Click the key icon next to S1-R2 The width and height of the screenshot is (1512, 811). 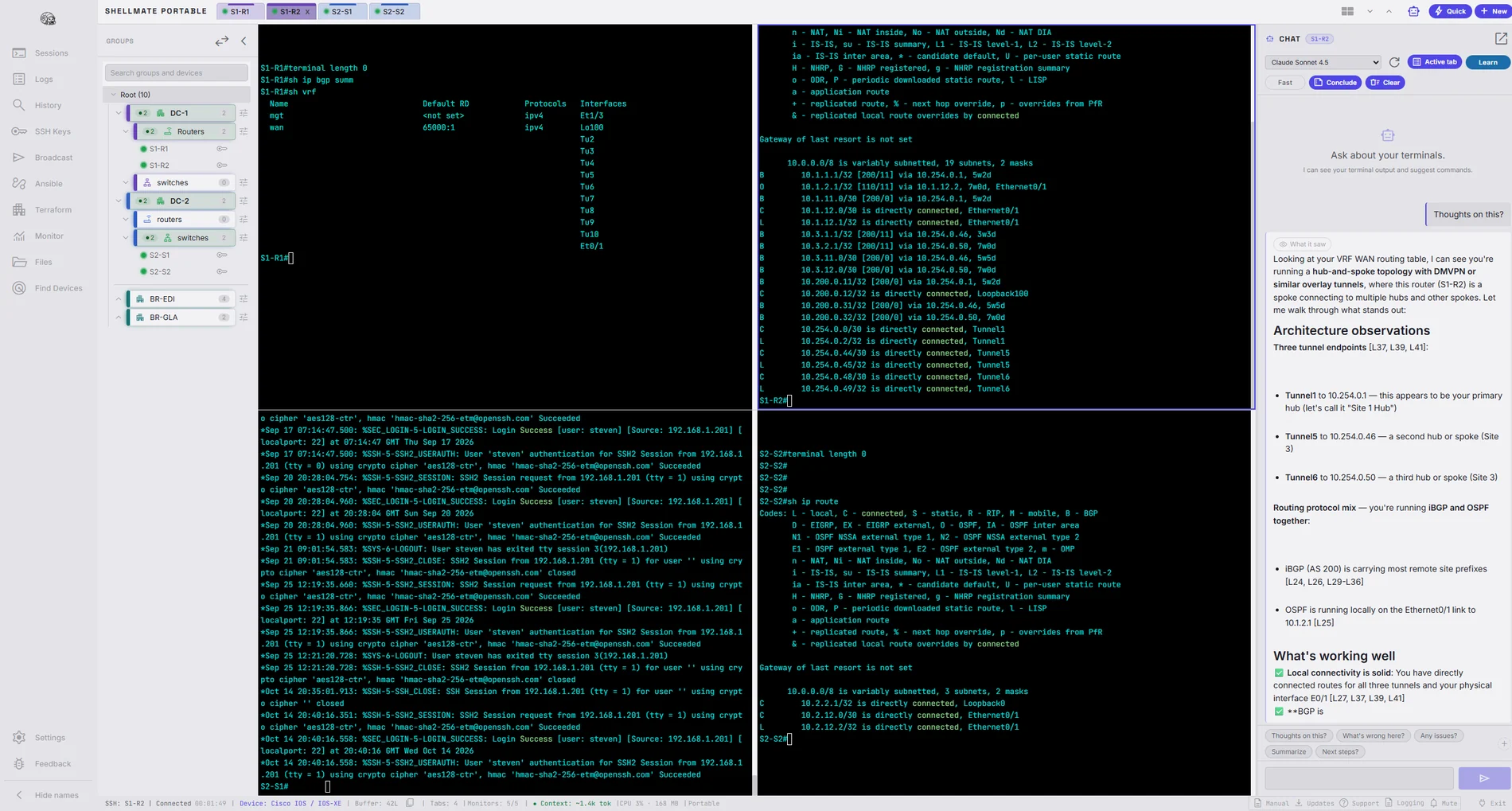pos(222,166)
